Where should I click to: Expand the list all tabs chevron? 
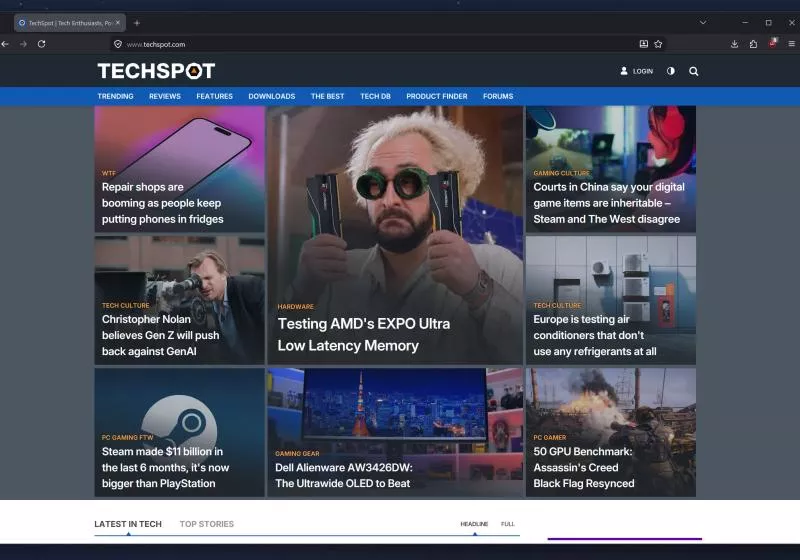(x=703, y=22)
